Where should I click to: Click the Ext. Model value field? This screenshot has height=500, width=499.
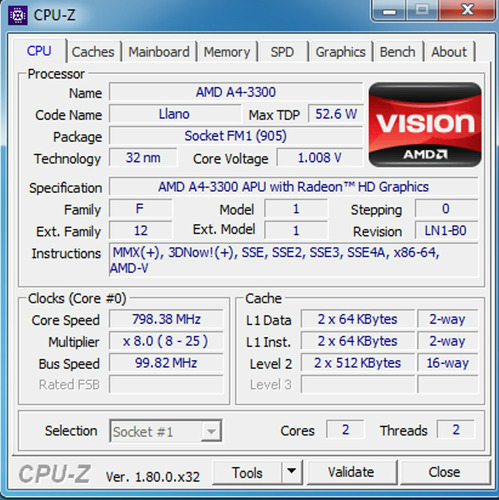coord(296,230)
